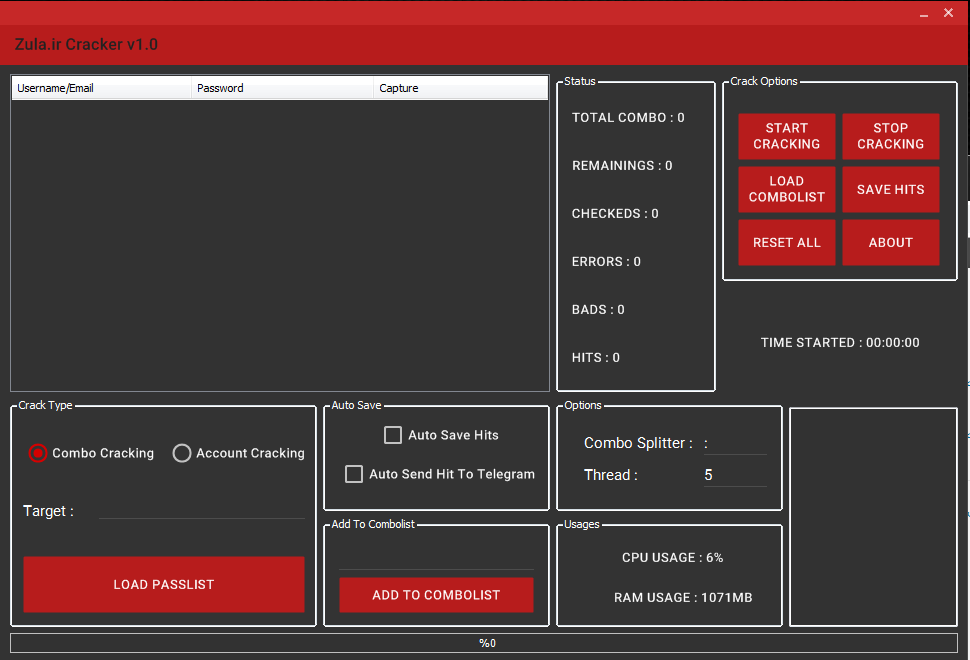Sort by the Password column header
Image resolution: width=970 pixels, height=660 pixels.
tap(282, 88)
